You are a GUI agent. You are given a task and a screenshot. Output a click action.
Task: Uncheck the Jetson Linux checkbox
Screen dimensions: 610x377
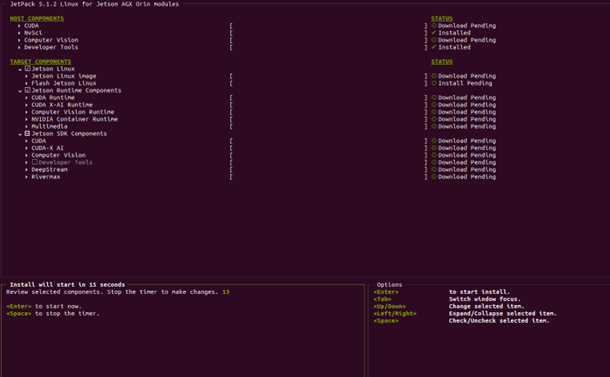(27, 68)
